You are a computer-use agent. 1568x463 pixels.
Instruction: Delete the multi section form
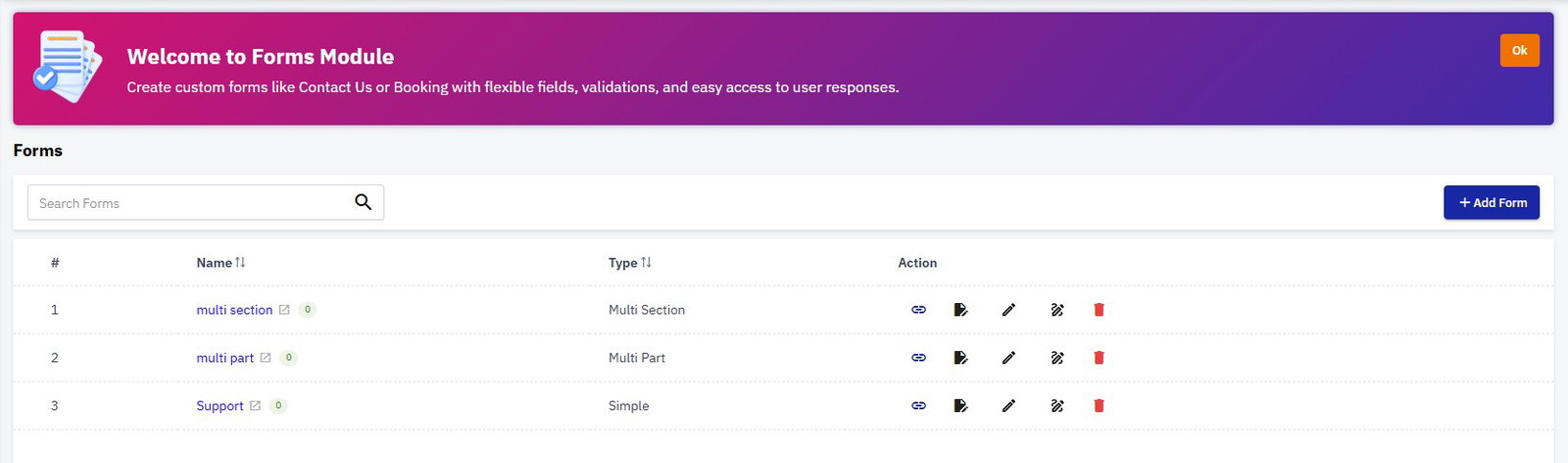click(1099, 310)
